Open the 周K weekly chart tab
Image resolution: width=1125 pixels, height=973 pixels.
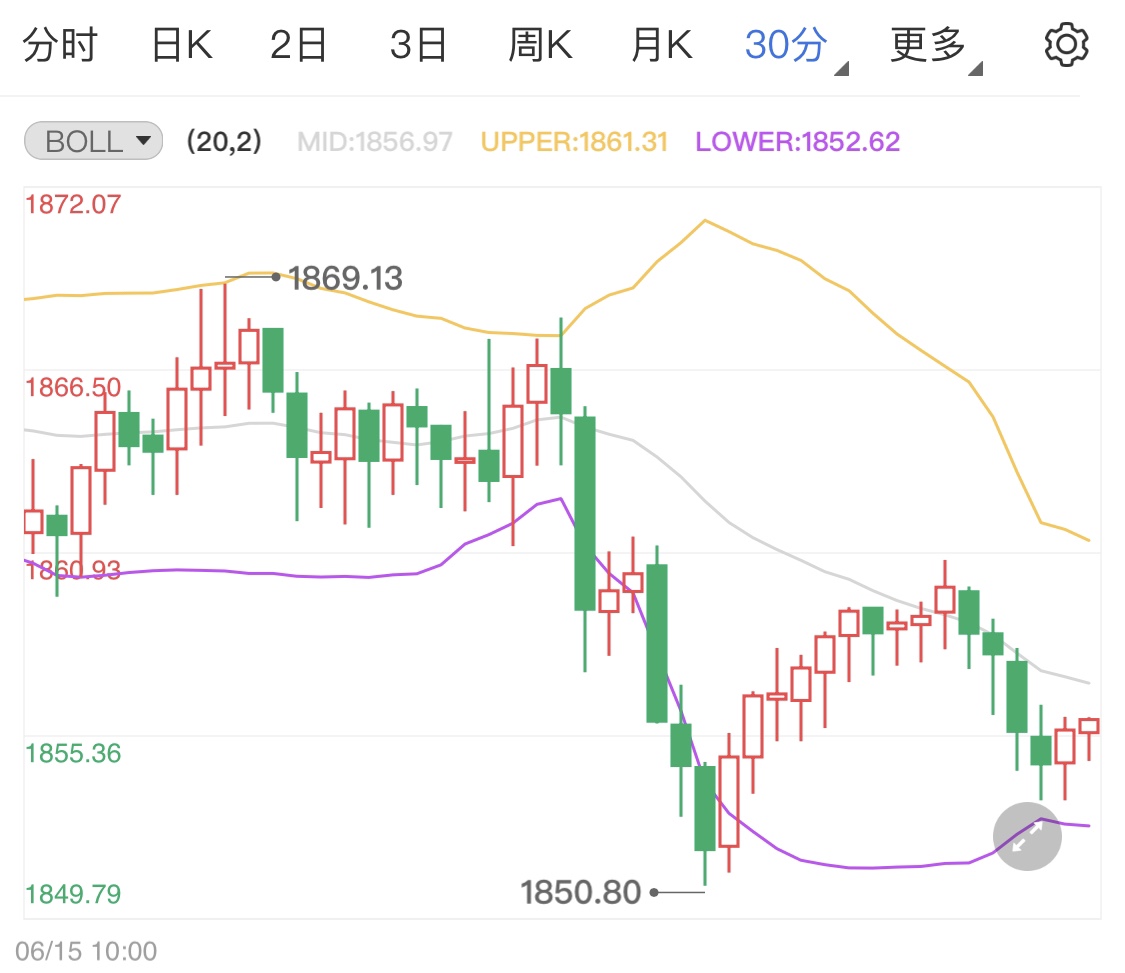click(x=540, y=44)
